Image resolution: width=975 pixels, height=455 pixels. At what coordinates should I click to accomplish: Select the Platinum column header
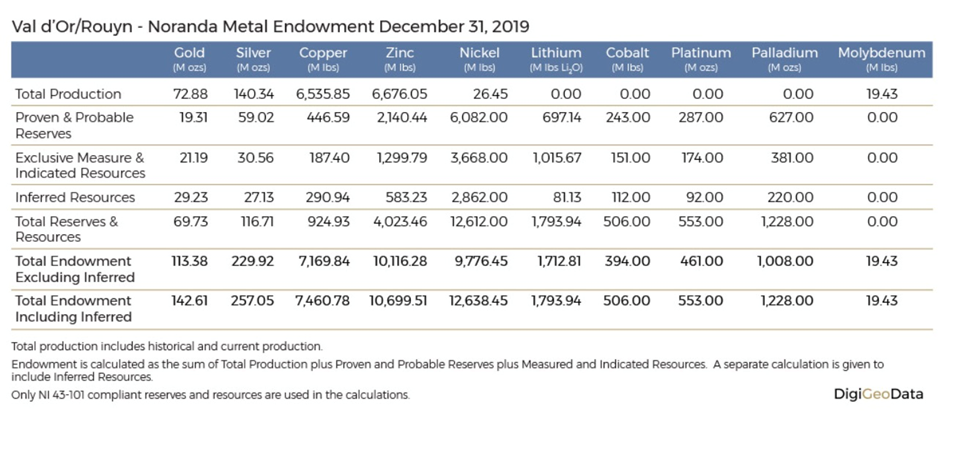point(701,53)
